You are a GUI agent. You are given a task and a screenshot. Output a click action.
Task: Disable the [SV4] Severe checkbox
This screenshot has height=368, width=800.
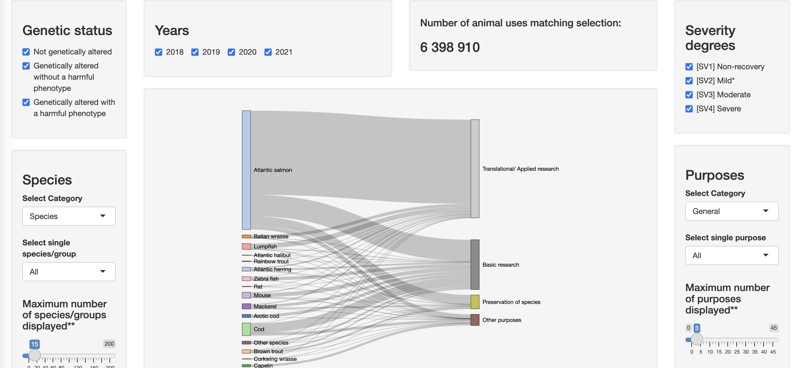point(689,108)
